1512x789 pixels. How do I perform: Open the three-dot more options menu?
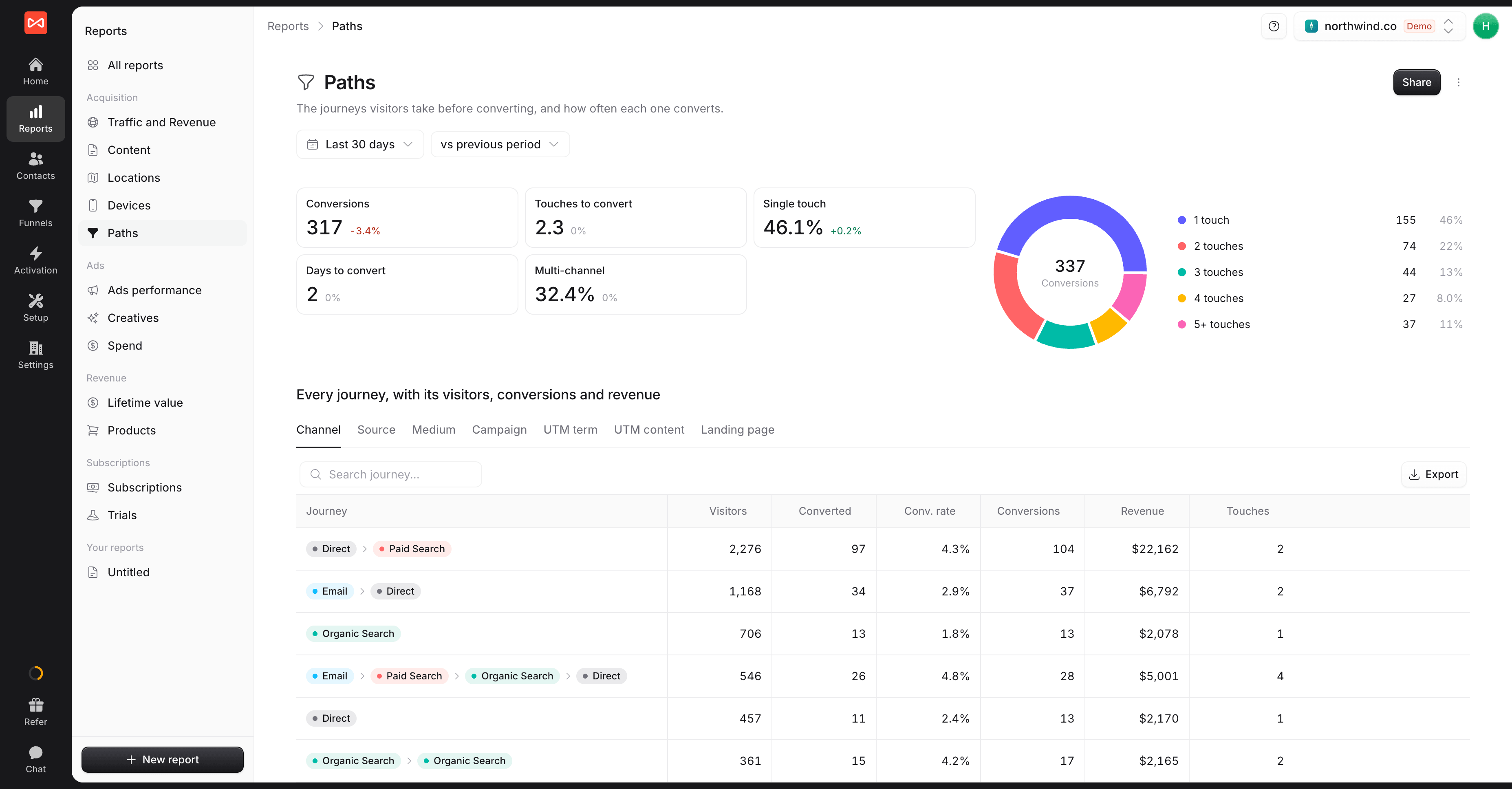[x=1458, y=82]
